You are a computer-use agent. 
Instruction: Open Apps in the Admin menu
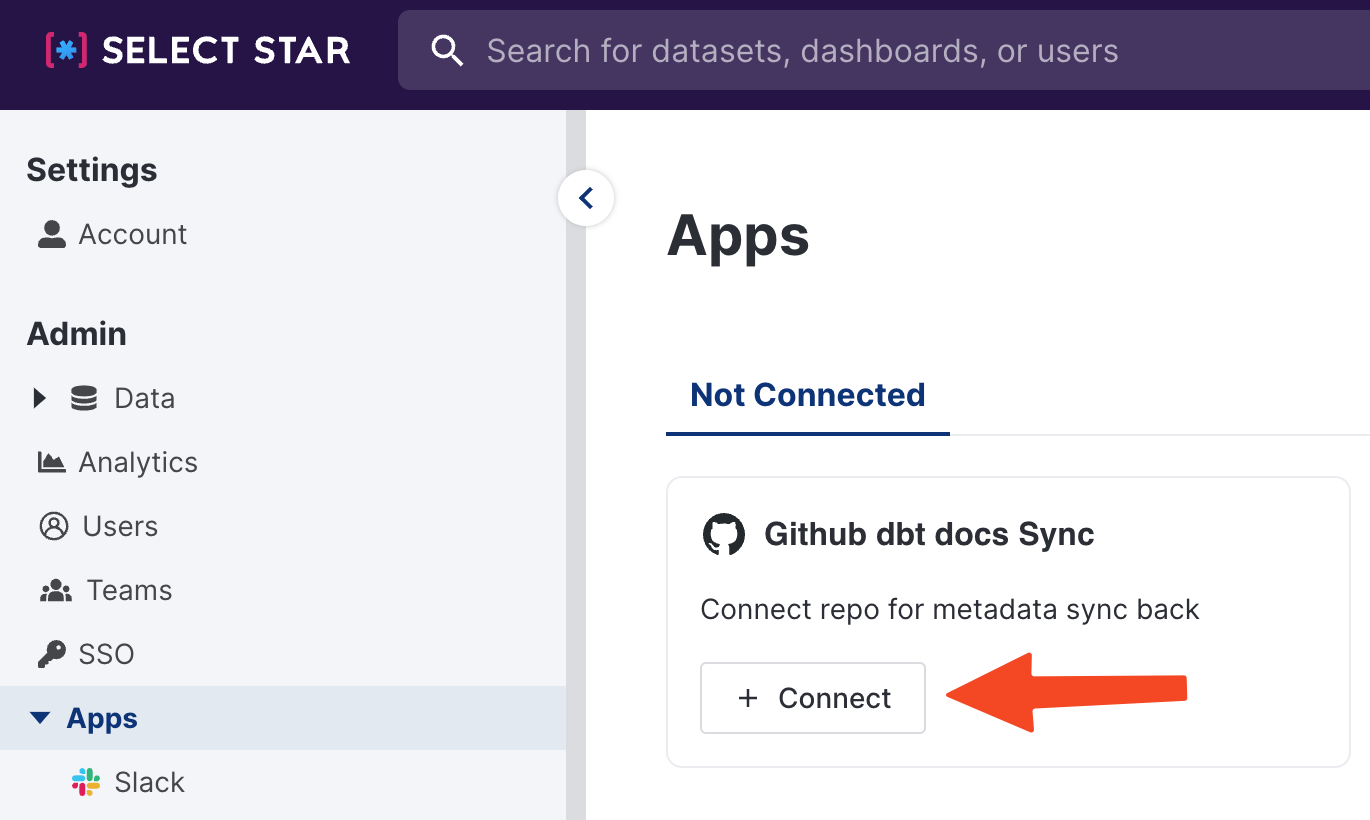tap(102, 718)
